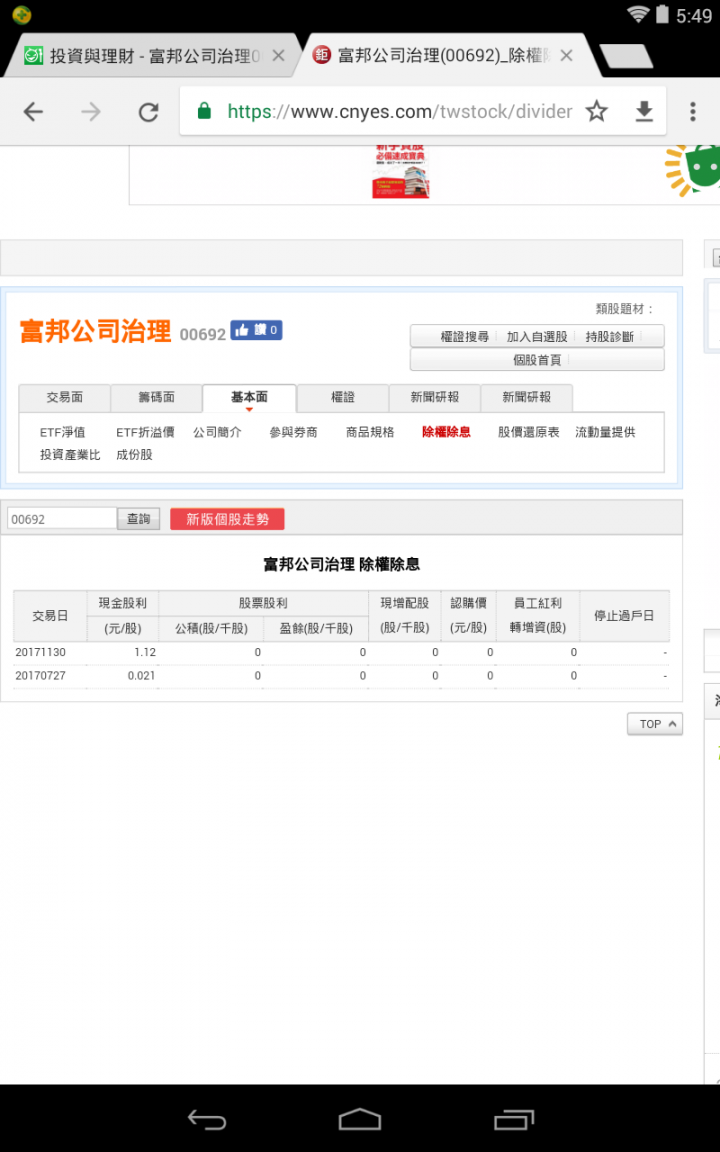The image size is (720, 1152).
Task: Click the 查詢 search button
Action: (x=139, y=519)
